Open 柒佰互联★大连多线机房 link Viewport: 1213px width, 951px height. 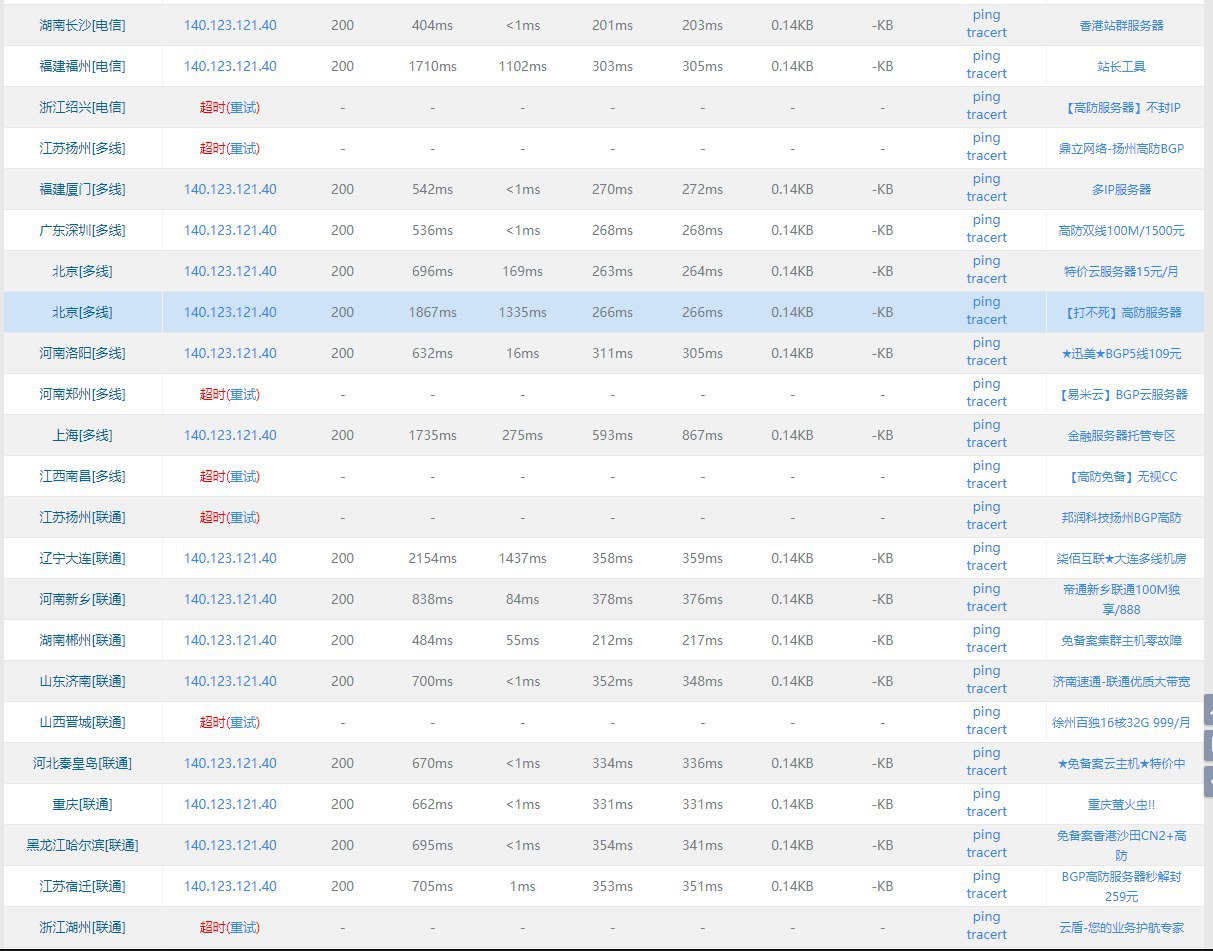tap(1121, 558)
